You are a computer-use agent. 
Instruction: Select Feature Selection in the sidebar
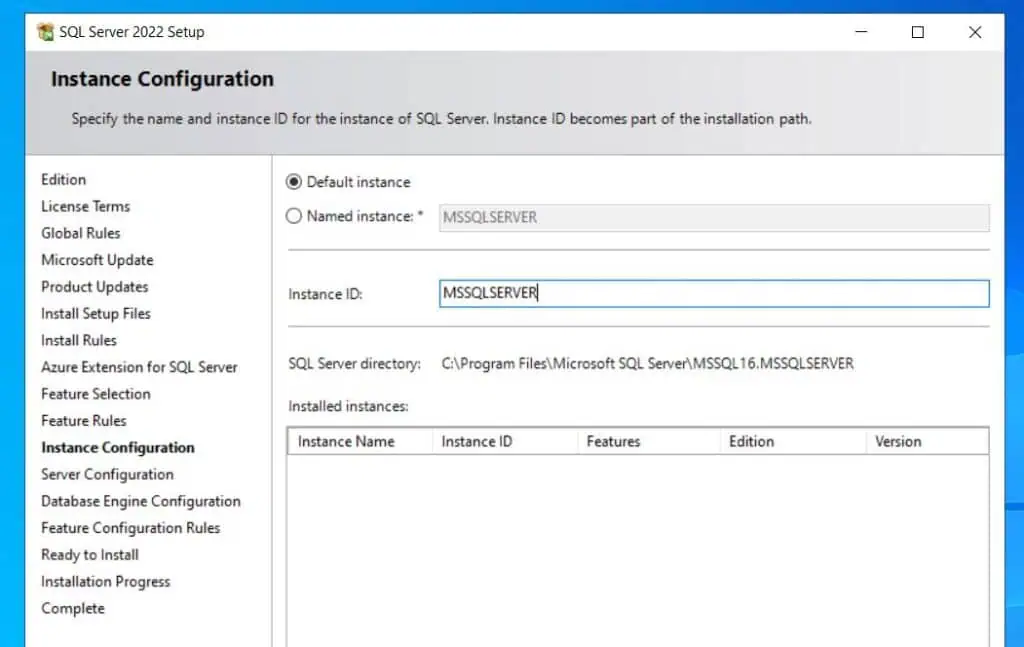pos(96,394)
